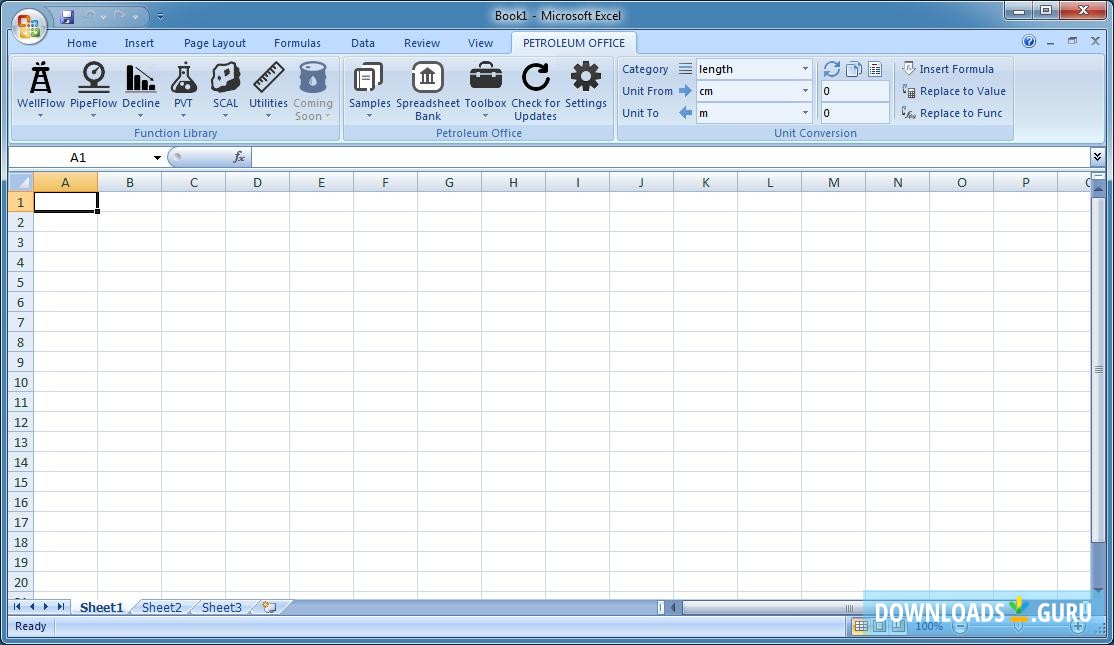Click the refresh conversion icon
This screenshot has height=645, width=1114.
pos(832,69)
